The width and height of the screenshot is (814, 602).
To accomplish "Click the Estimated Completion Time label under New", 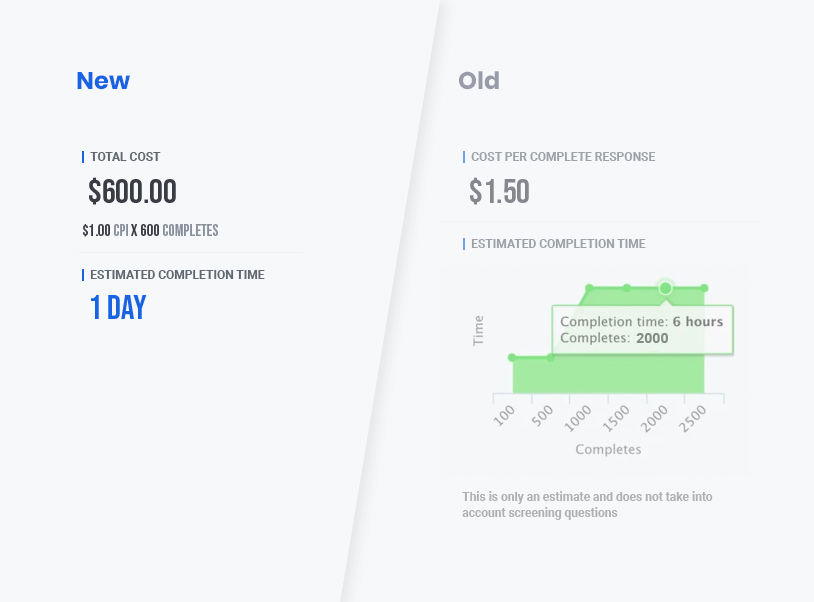I will 178,275.
